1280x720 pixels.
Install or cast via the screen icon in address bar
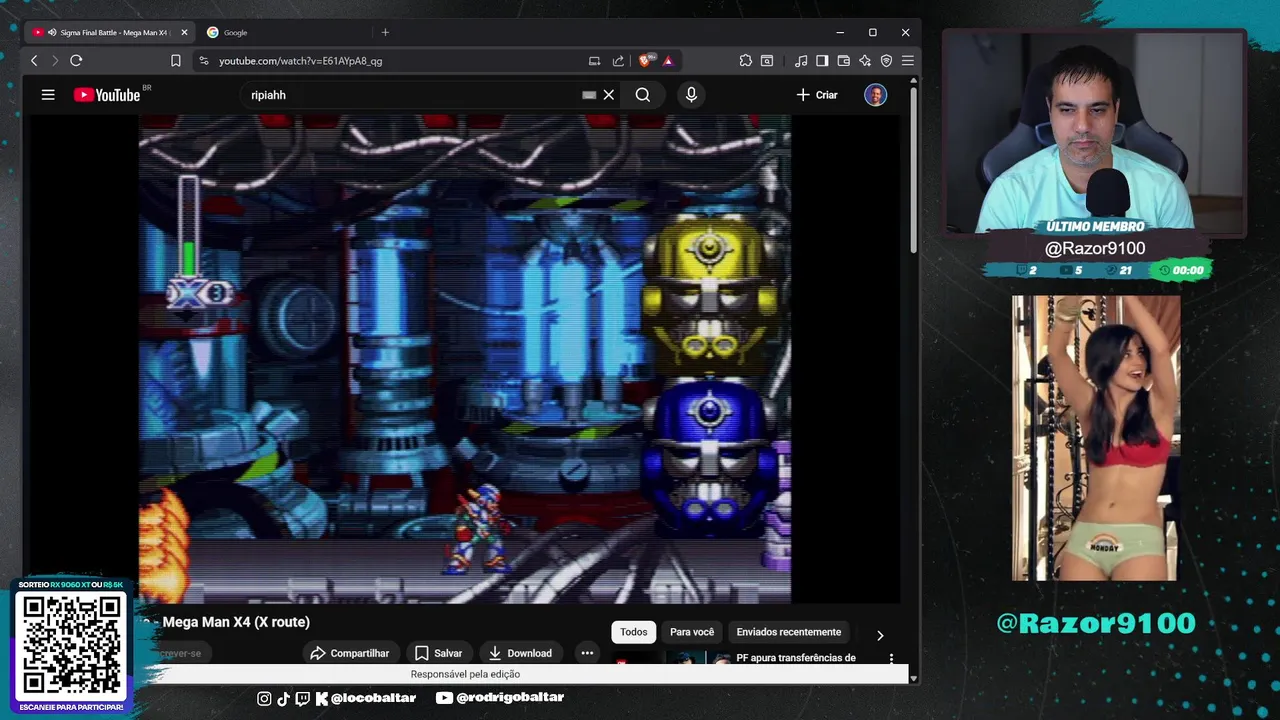tap(594, 61)
